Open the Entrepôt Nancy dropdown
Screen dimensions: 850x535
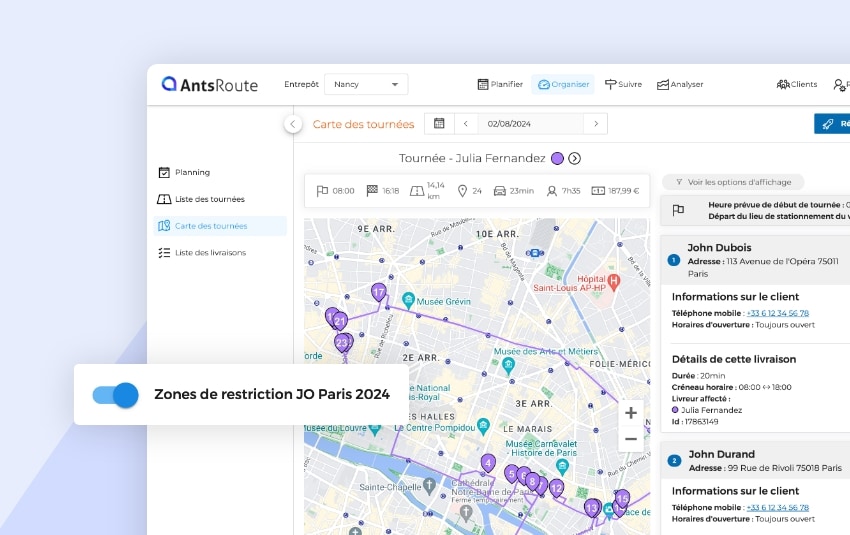(367, 85)
